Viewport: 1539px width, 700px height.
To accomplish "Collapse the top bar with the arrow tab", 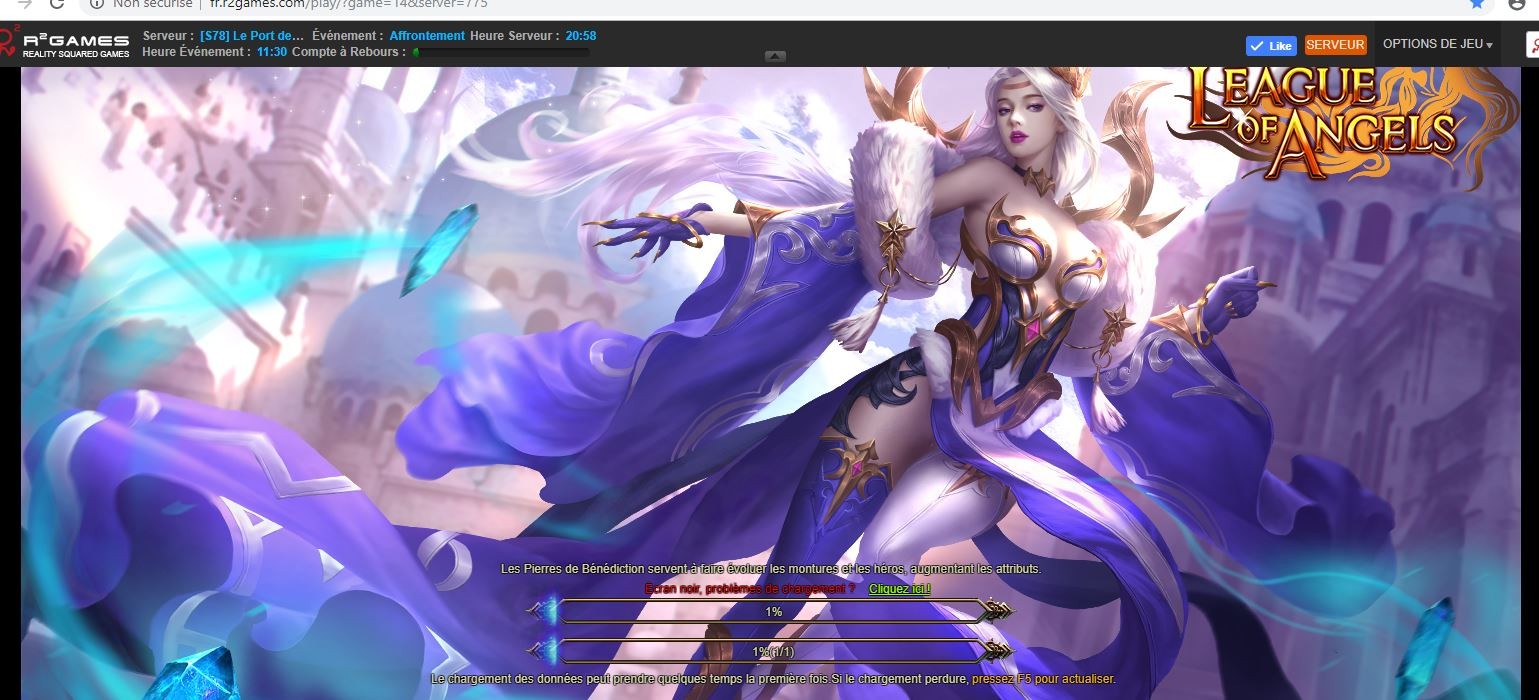I will pos(775,56).
